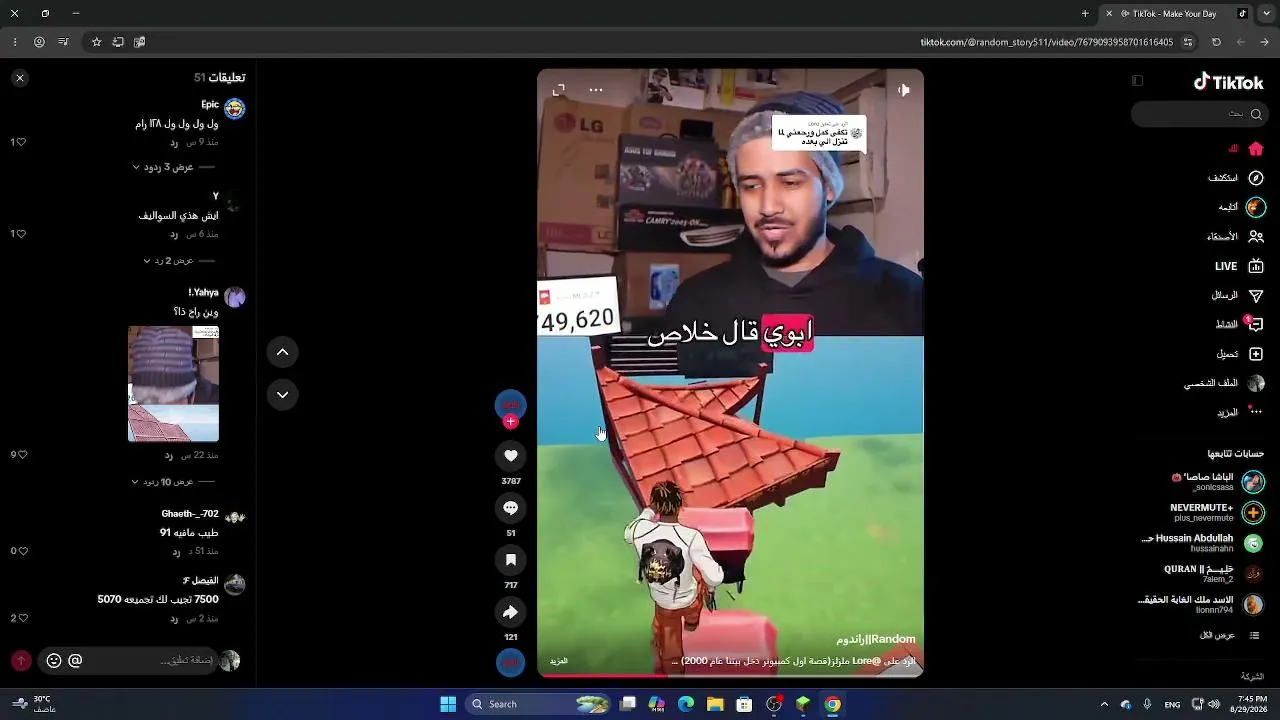Open a new browser tab
Screen dimensions: 1280x720
[1085, 14]
